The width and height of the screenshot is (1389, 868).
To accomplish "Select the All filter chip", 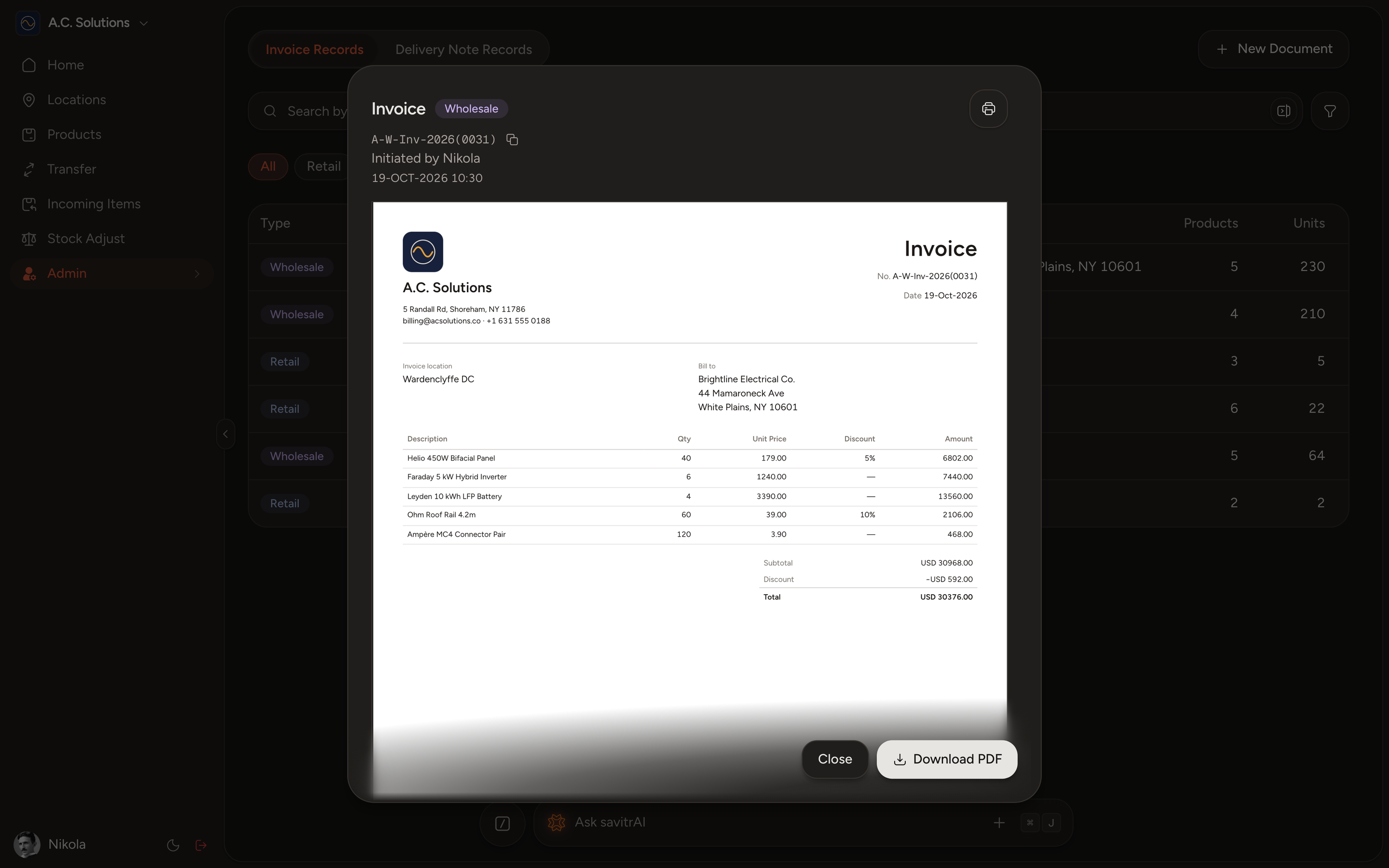I will 268,166.
